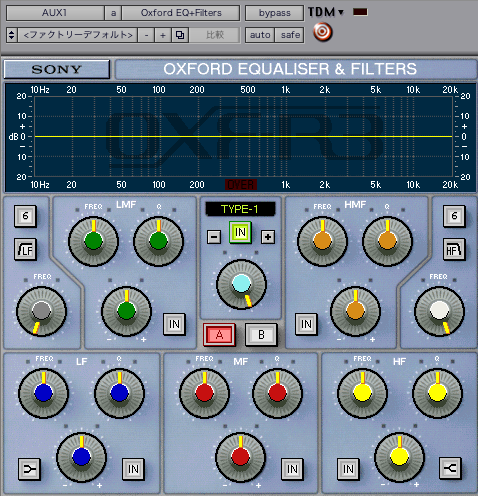This screenshot has width=478, height=496.
Task: Click the HMF FREQ orange knob
Action: [322, 241]
